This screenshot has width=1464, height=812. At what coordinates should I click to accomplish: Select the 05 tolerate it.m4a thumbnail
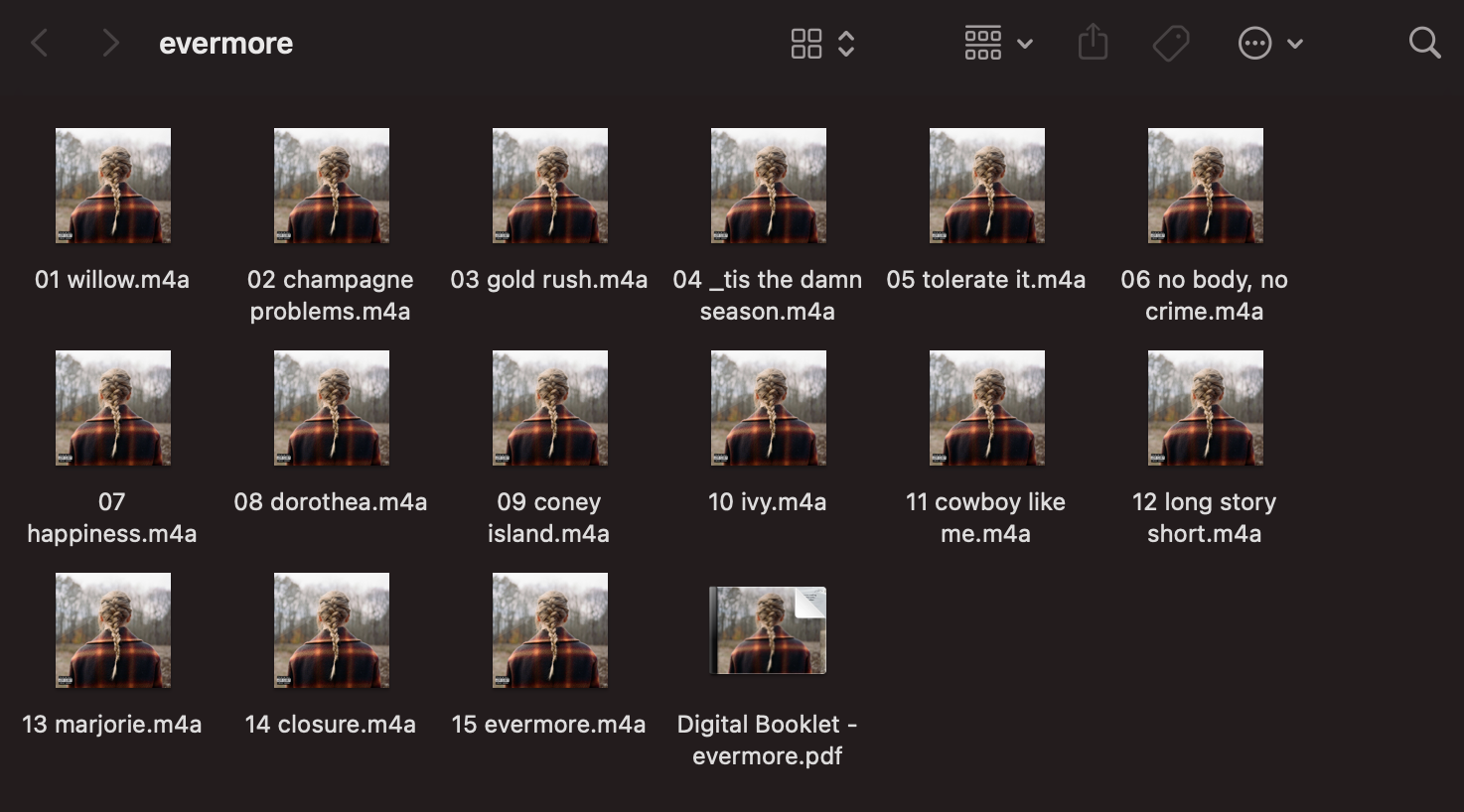[x=987, y=186]
